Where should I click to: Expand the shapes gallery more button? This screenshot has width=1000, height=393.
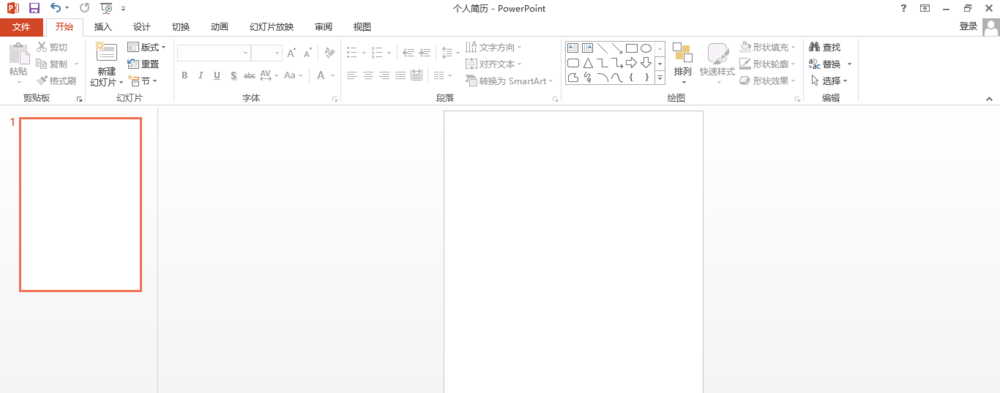coord(660,77)
